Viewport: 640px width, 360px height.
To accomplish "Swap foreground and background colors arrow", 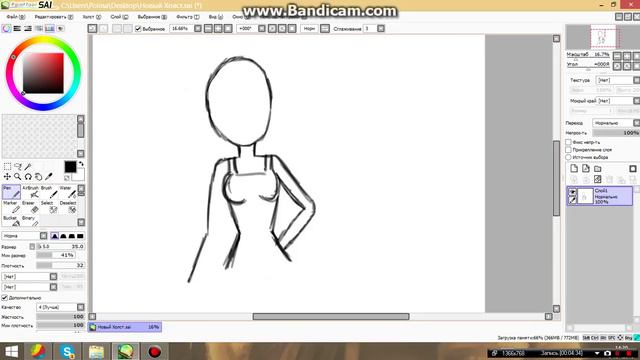I will pyautogui.click(x=81, y=164).
